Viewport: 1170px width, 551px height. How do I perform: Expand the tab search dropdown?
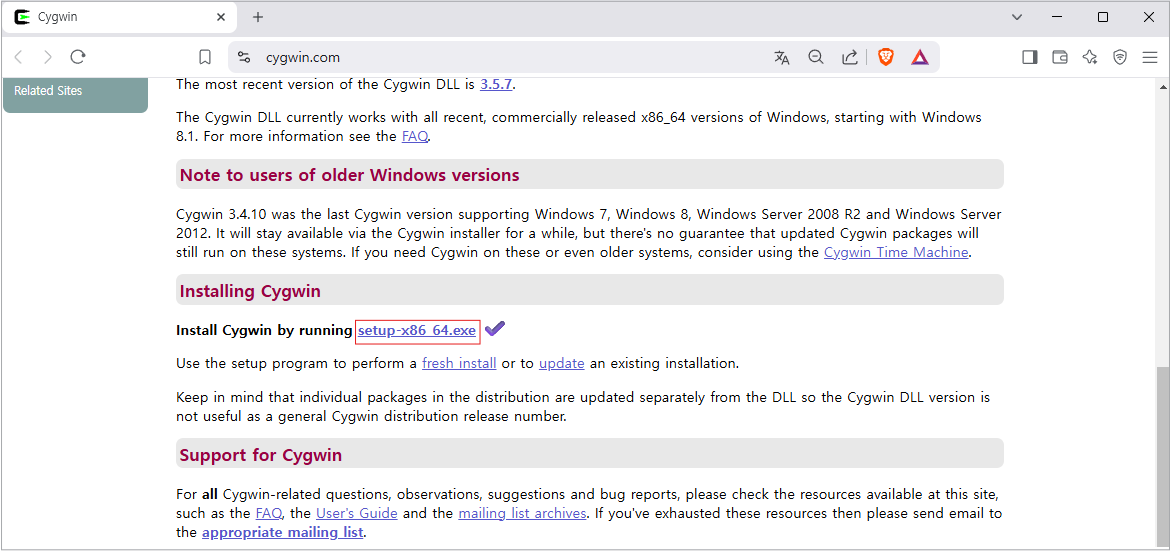click(1016, 17)
